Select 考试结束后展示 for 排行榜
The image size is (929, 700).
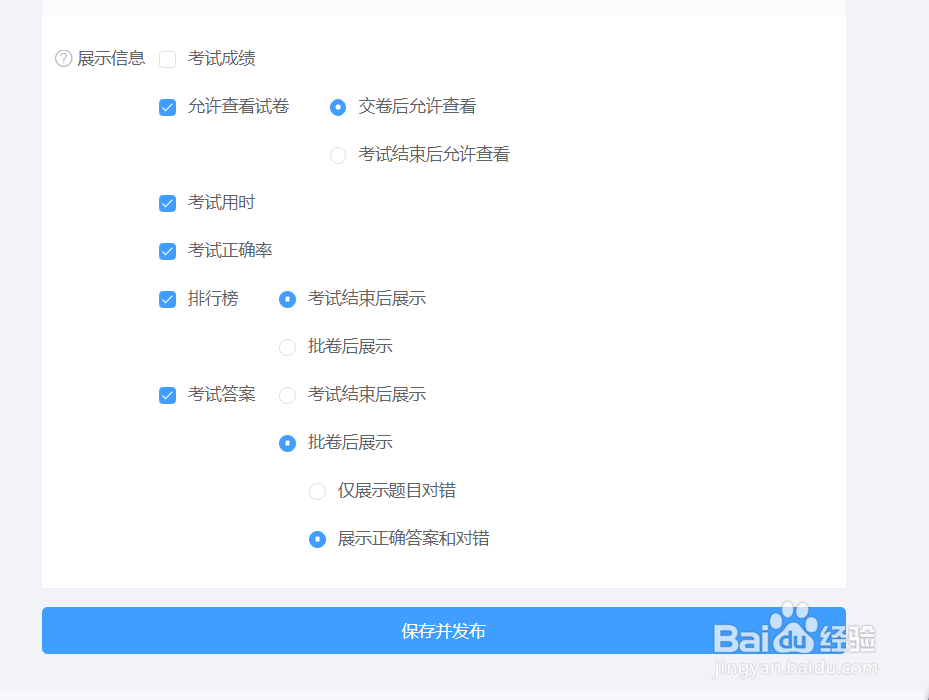[287, 299]
